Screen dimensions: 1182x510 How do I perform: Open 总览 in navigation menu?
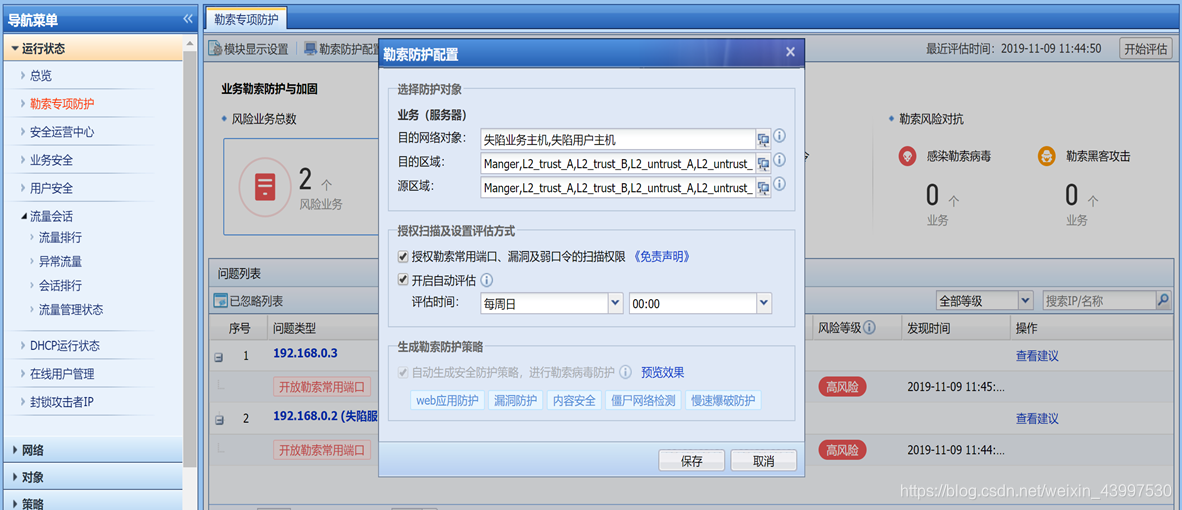pyautogui.click(x=41, y=75)
